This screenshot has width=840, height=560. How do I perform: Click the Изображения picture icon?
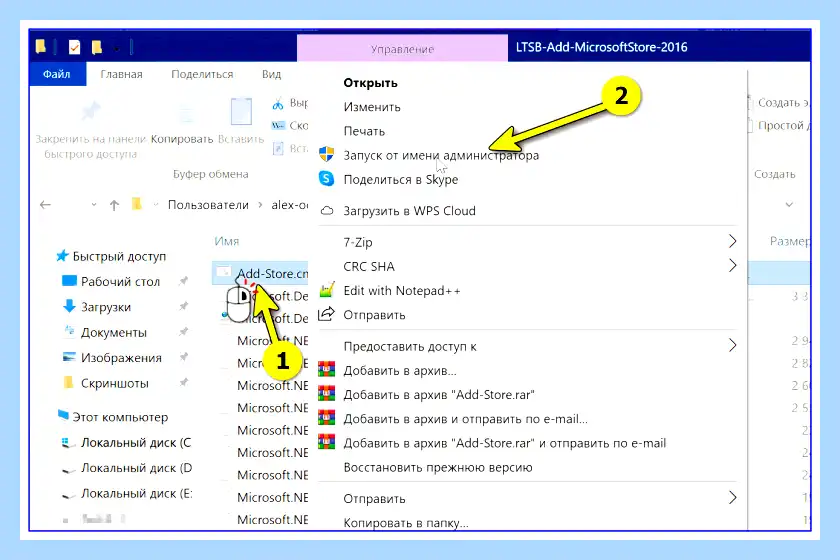pos(69,357)
